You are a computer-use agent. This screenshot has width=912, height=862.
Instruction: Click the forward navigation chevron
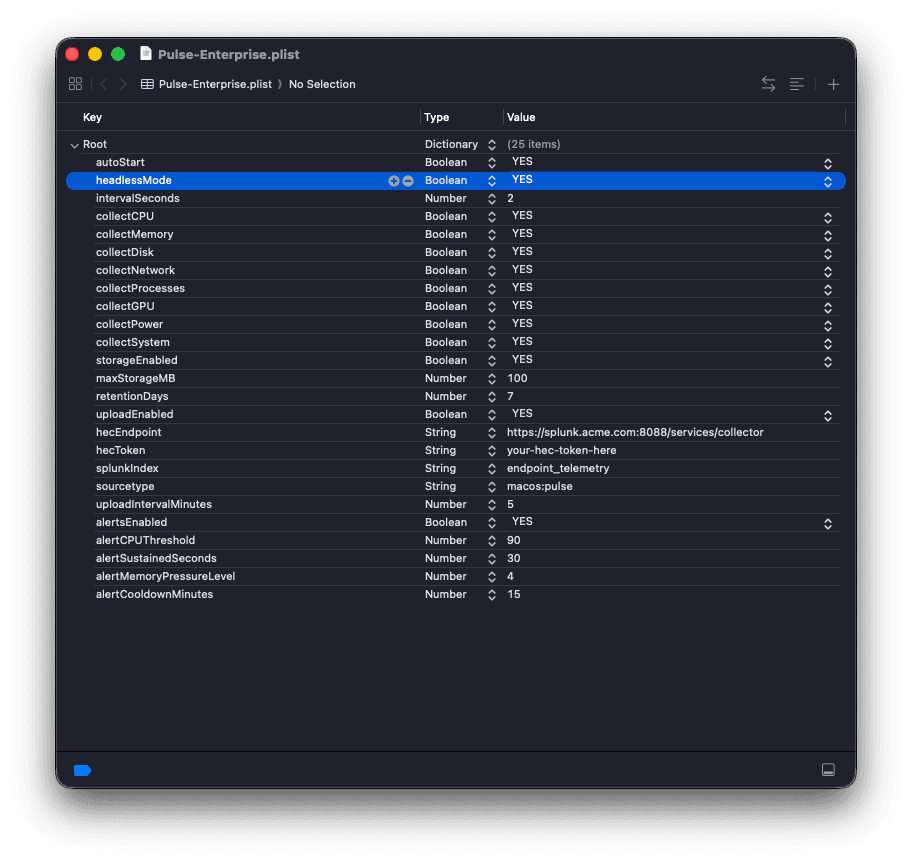click(x=121, y=84)
